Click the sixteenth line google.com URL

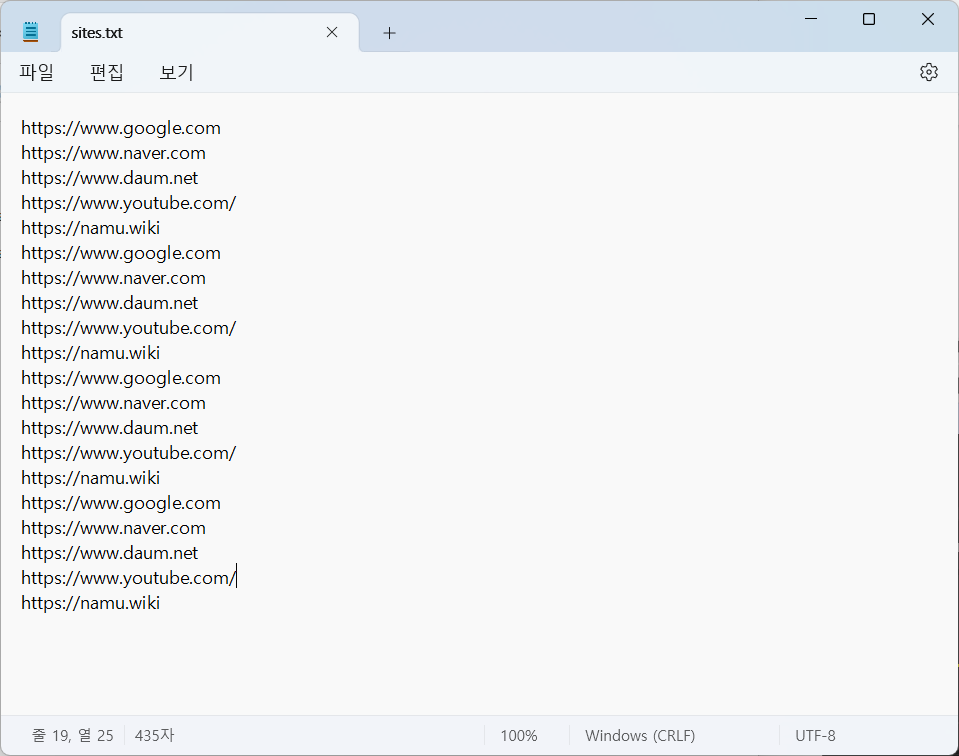click(121, 503)
